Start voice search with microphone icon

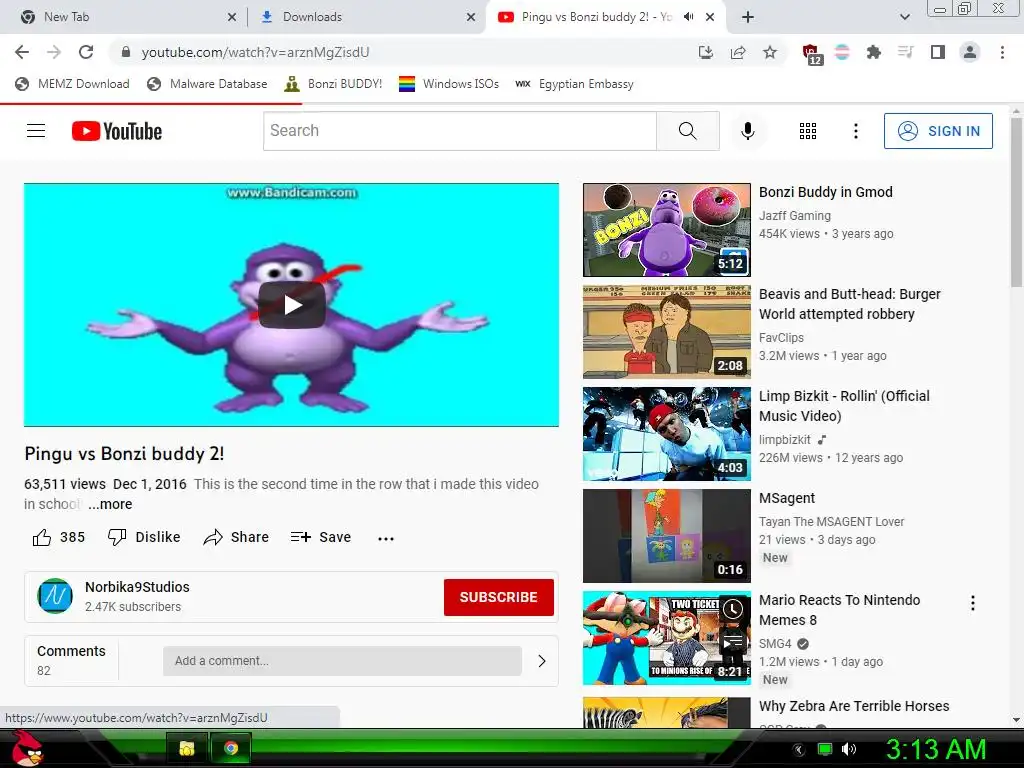[748, 131]
